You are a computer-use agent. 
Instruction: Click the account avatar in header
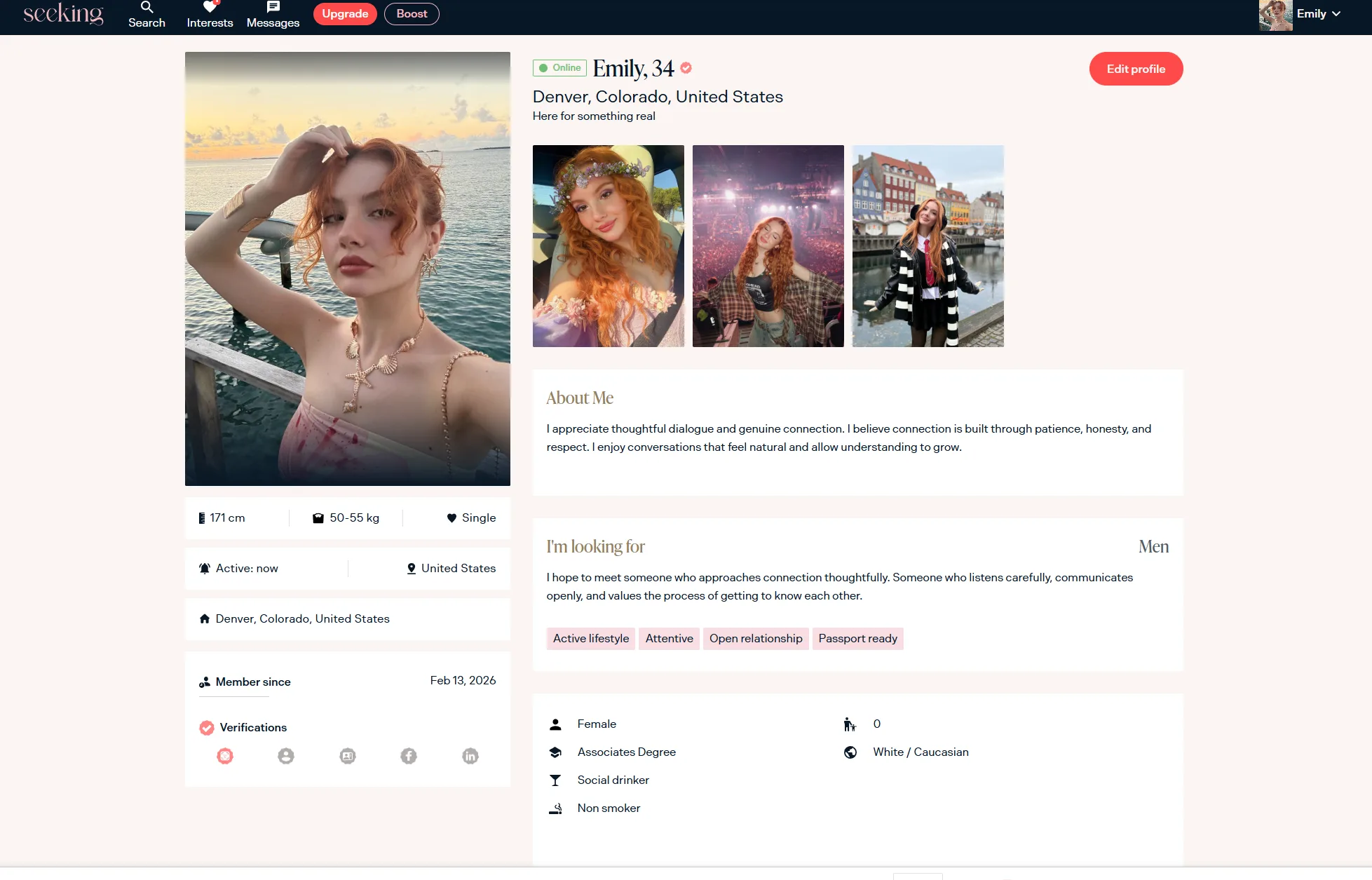coord(1275,15)
